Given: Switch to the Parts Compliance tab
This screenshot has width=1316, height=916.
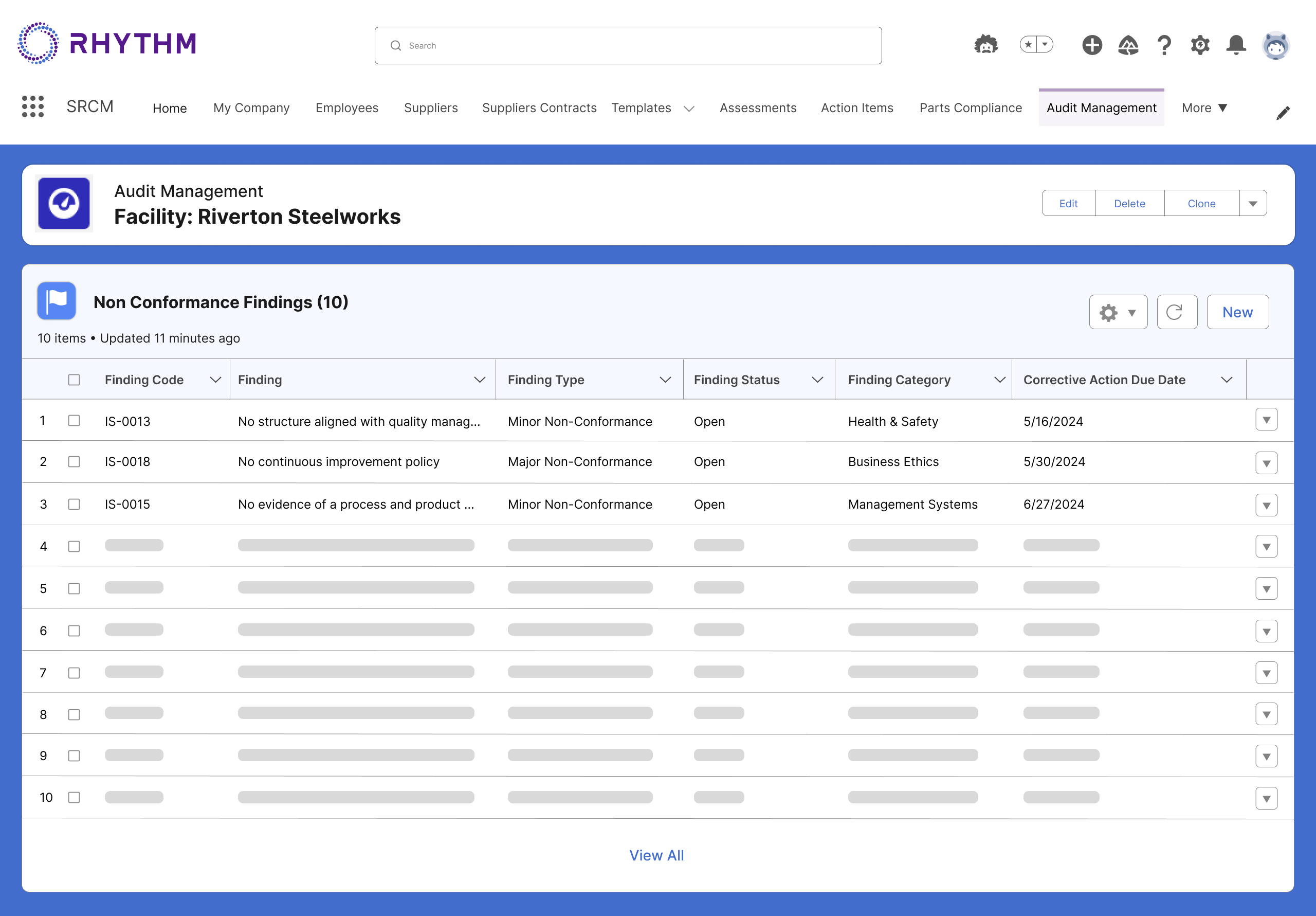Looking at the screenshot, I should coord(971,108).
